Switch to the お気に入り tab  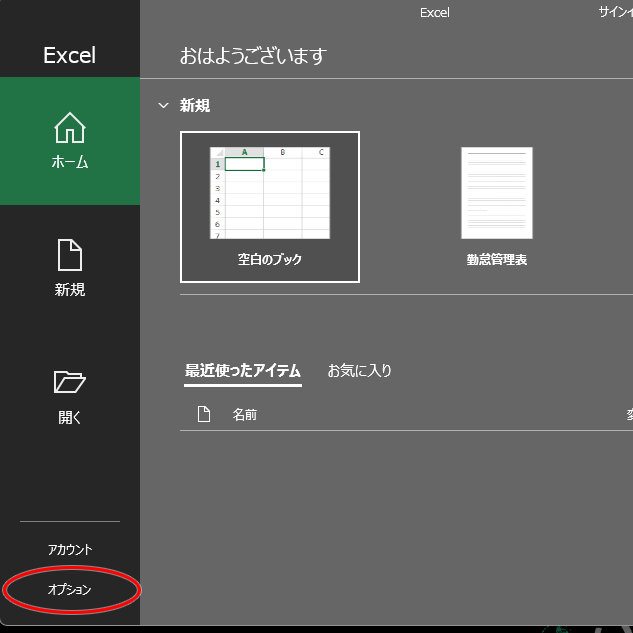click(x=360, y=371)
